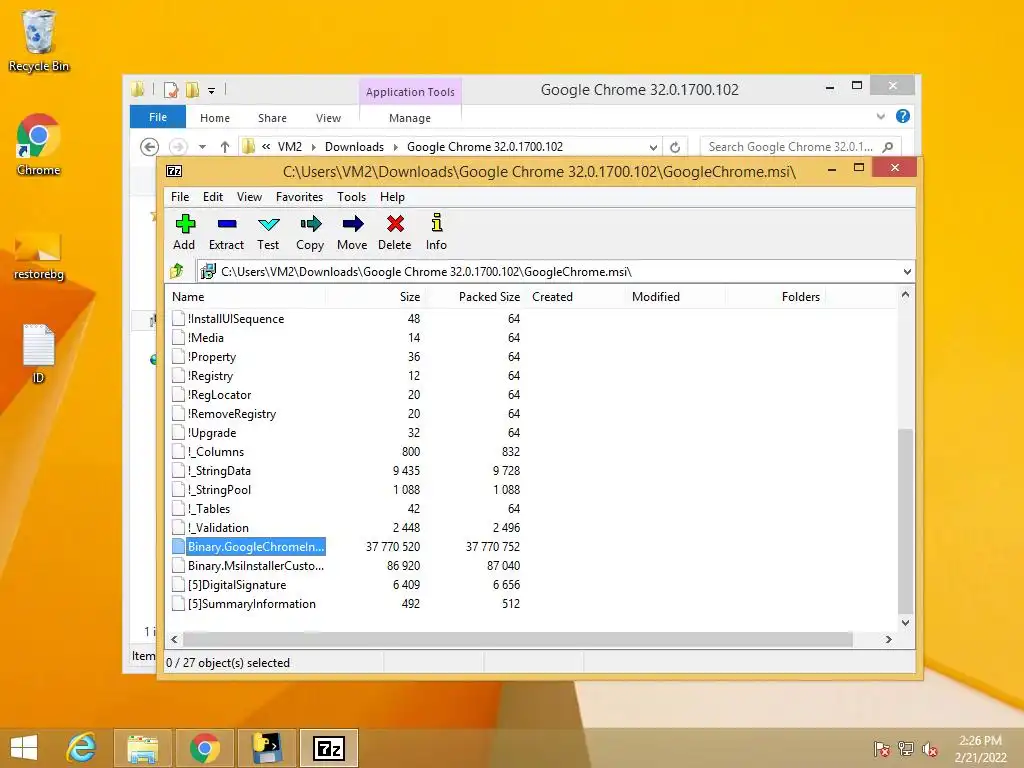The width and height of the screenshot is (1024, 768).
Task: Click Explorer's refresh button
Action: click(x=675, y=147)
